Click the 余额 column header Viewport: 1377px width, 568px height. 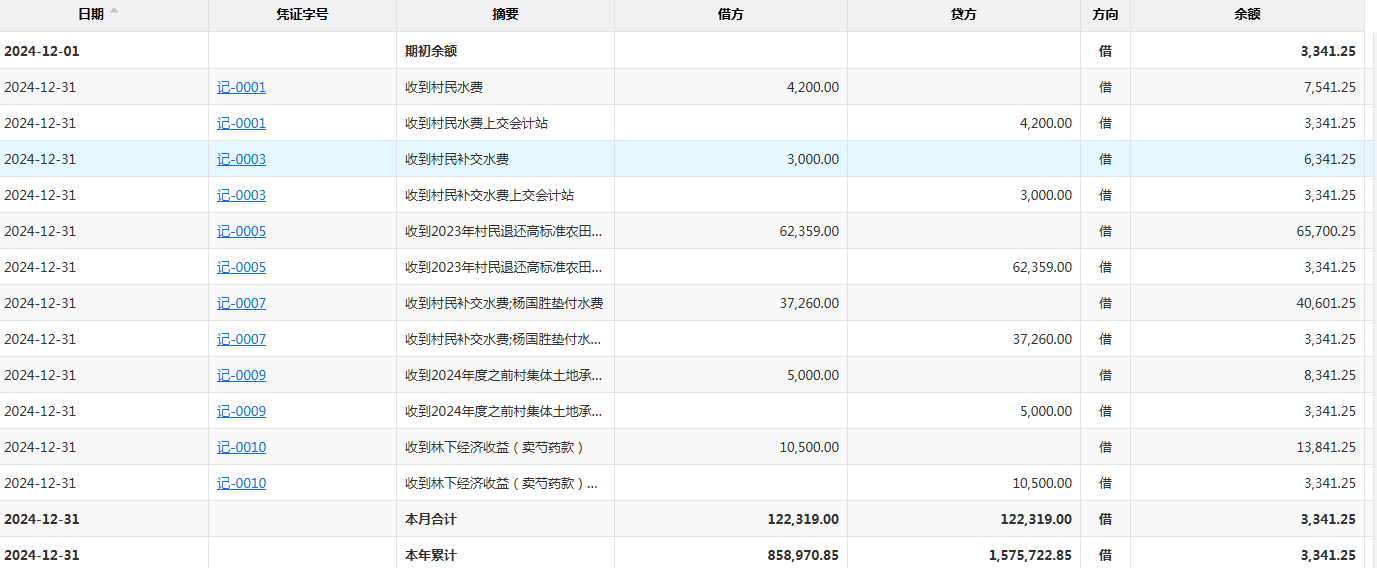[x=1247, y=15]
